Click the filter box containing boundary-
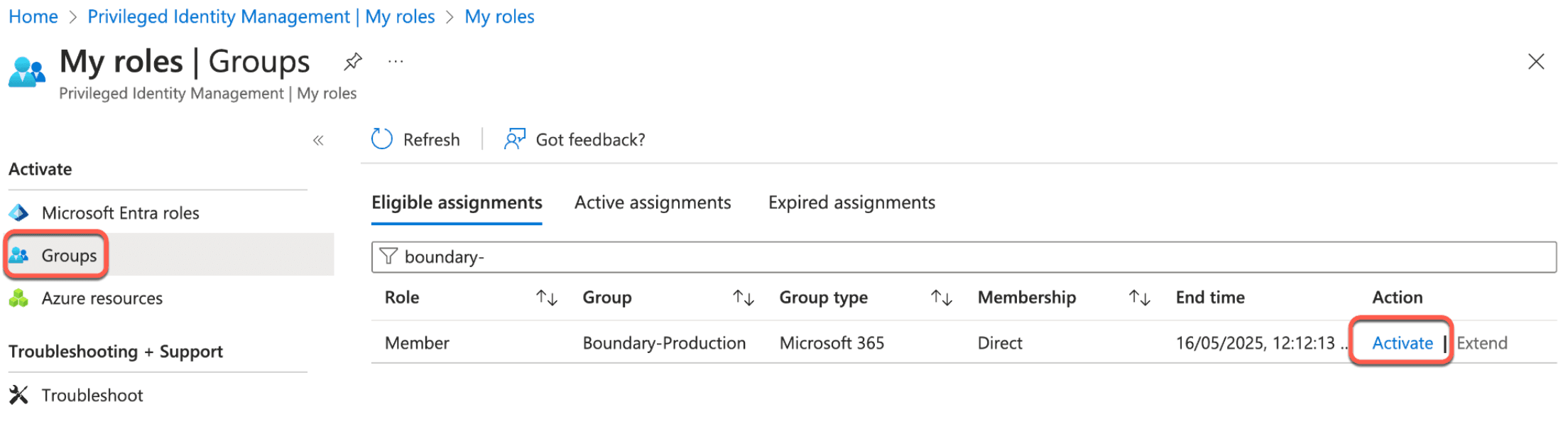Image resolution: width=1568 pixels, height=439 pixels. tap(964, 257)
